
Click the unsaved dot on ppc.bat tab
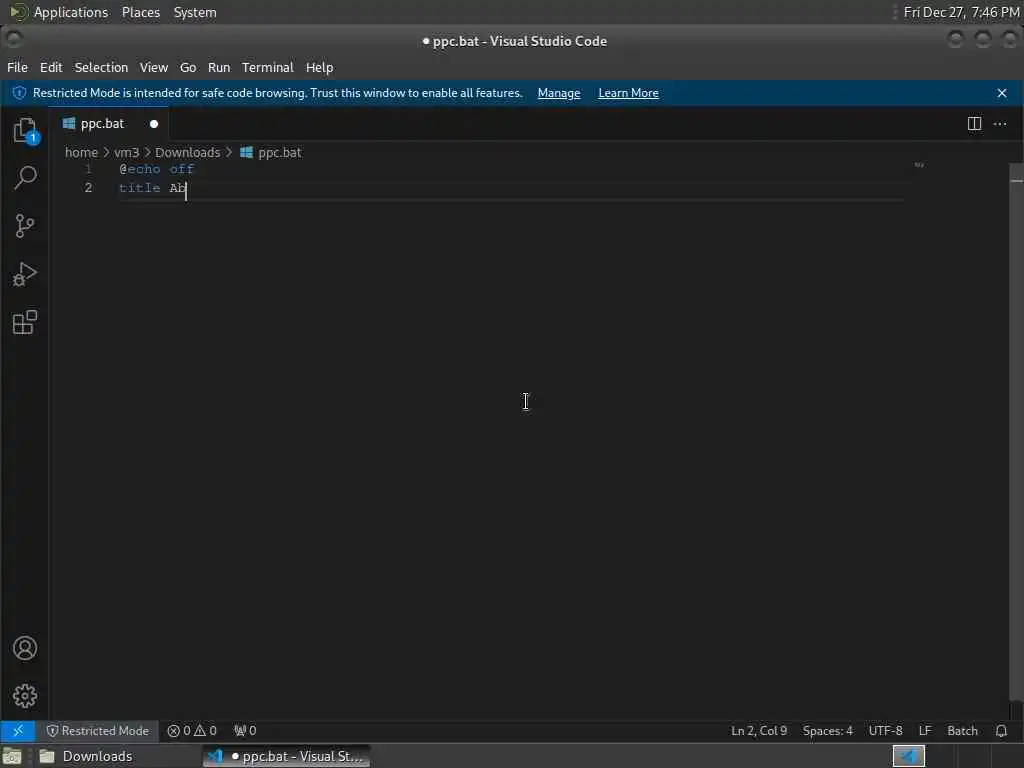pyautogui.click(x=154, y=123)
